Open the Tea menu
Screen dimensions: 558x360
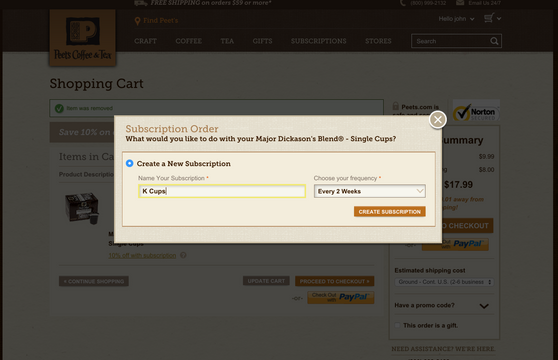(x=227, y=41)
